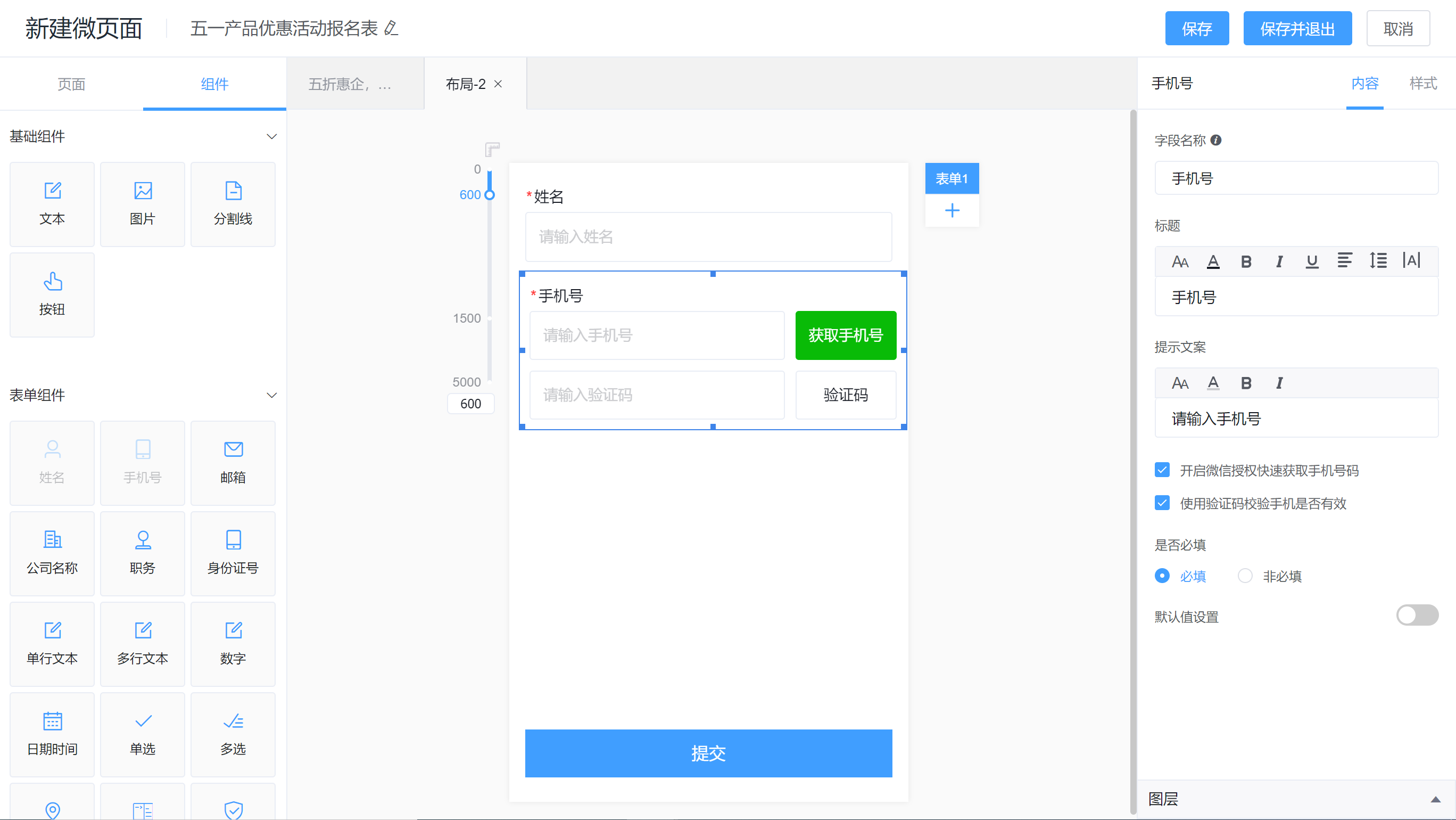Click the canvas height value box

[x=471, y=404]
